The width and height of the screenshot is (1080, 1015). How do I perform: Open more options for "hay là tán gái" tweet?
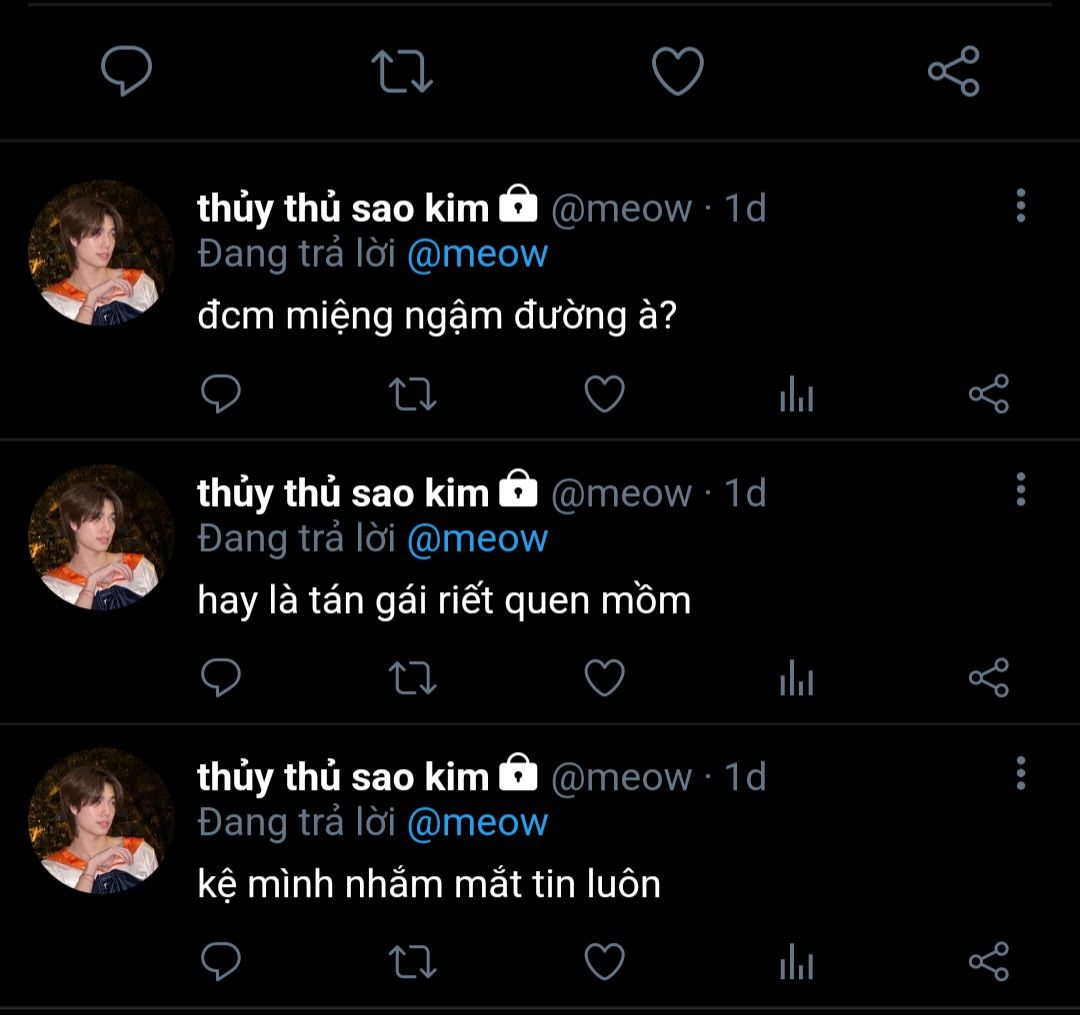coord(1020,489)
